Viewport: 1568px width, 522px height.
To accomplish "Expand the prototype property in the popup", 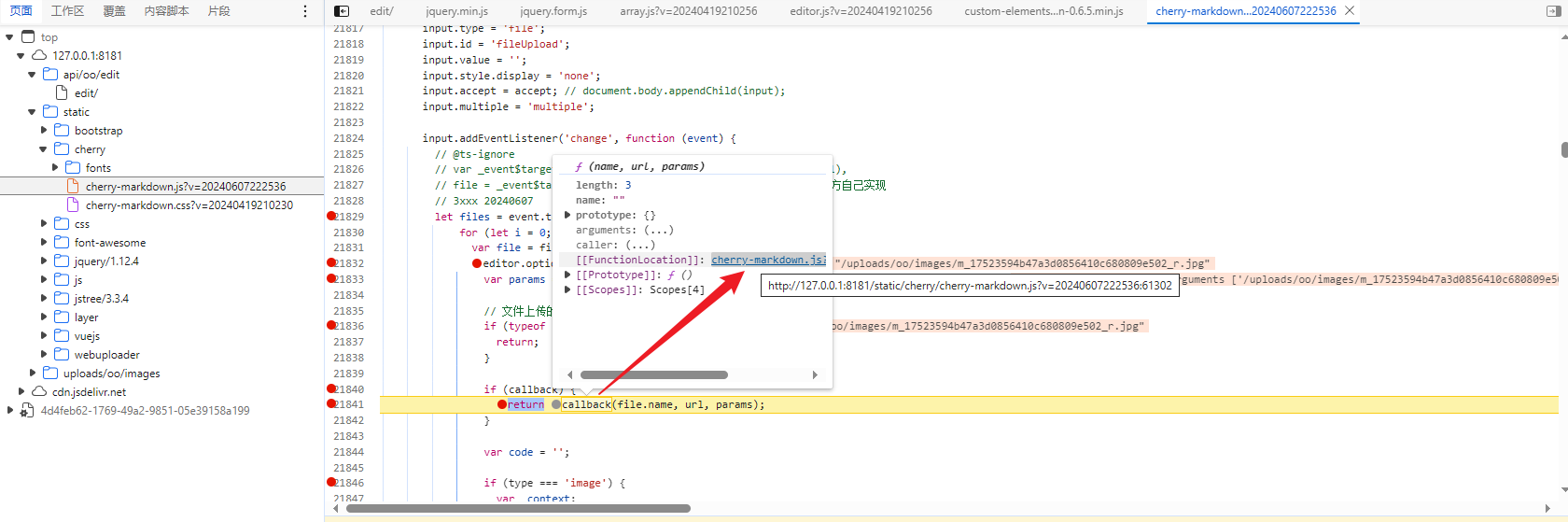I will point(567,215).
